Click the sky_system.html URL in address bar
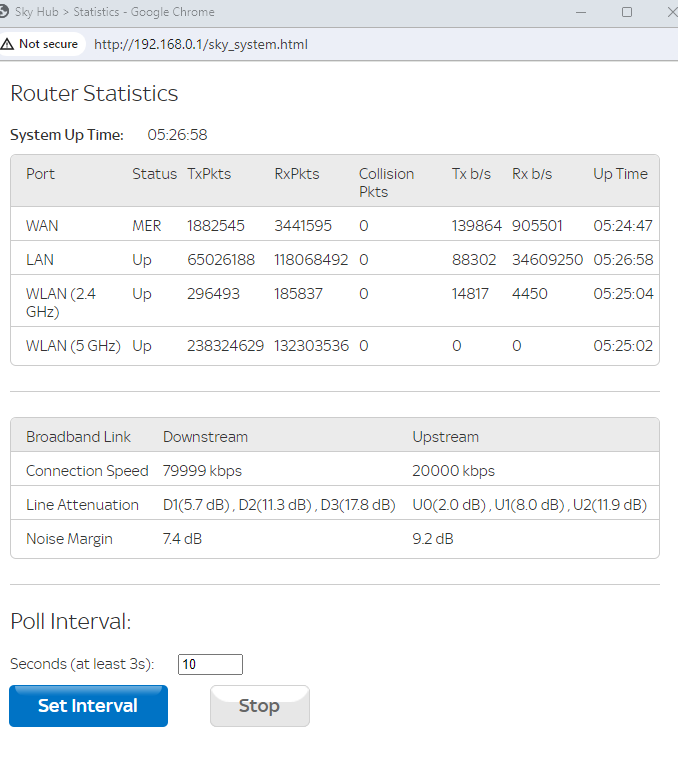 click(x=200, y=44)
